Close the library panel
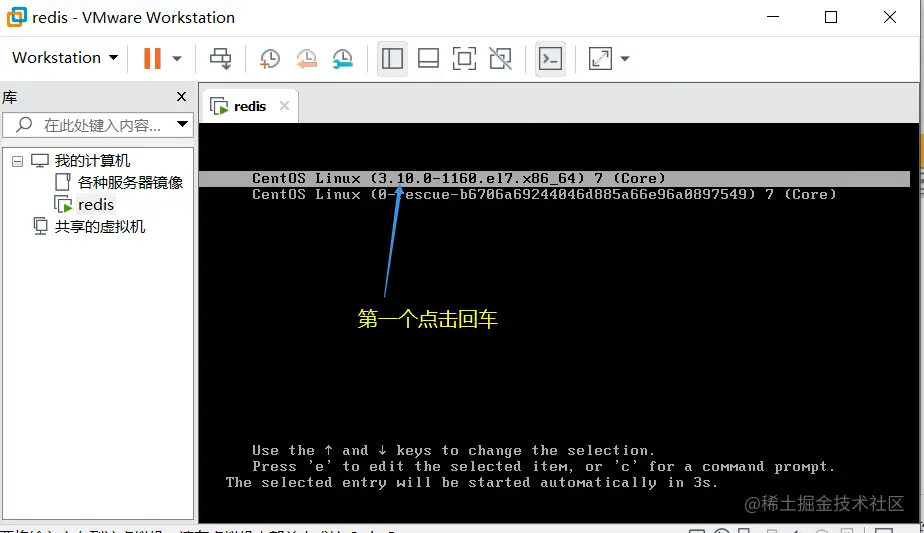This screenshot has width=924, height=533. tap(182, 96)
